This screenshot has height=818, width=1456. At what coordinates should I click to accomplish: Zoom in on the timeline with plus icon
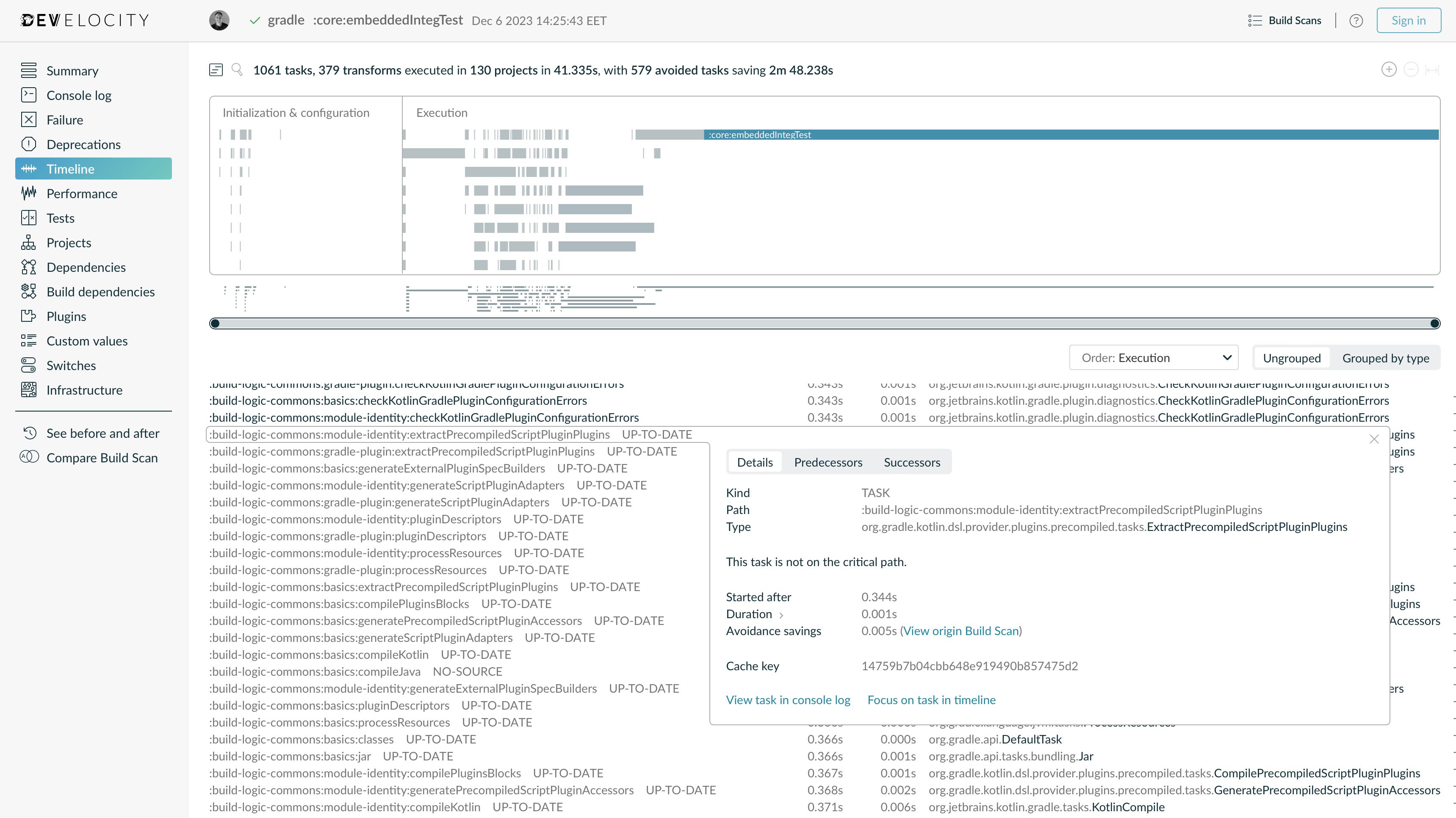point(1389,69)
